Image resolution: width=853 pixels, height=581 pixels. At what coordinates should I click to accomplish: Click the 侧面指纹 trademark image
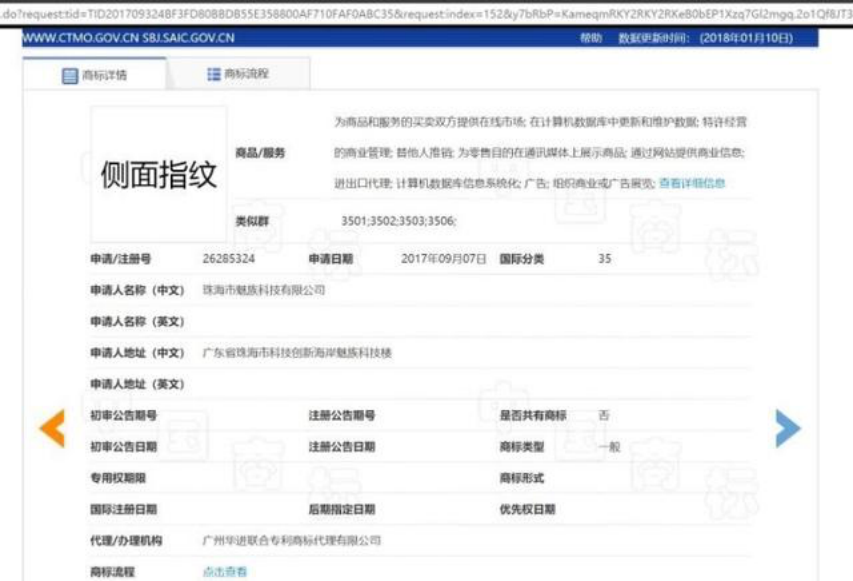tap(158, 174)
